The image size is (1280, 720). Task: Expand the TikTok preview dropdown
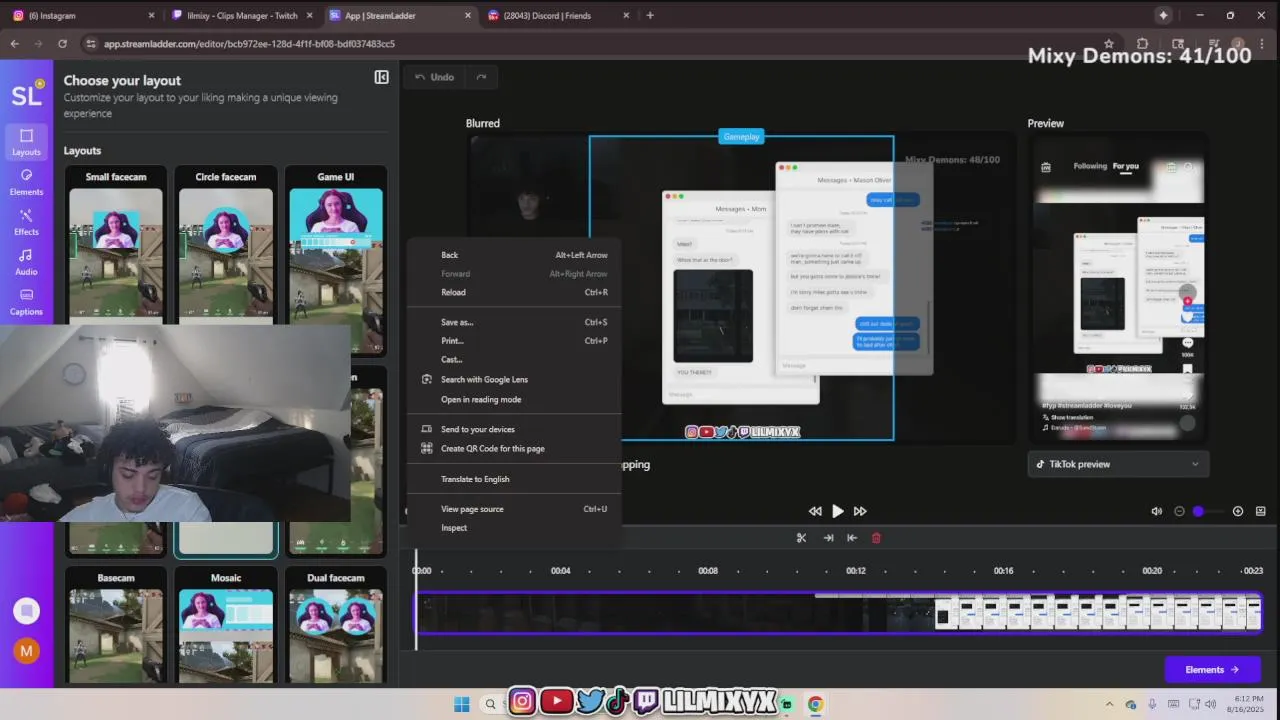click(1118, 464)
